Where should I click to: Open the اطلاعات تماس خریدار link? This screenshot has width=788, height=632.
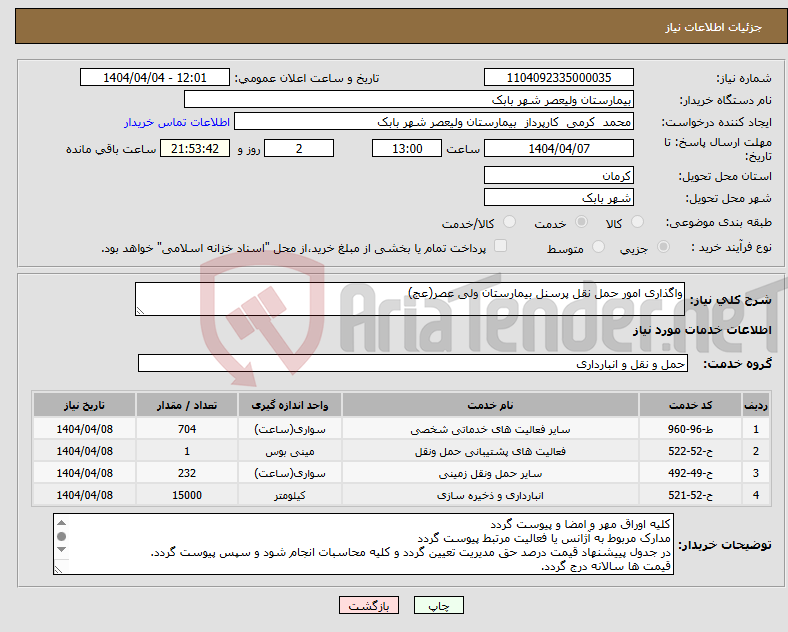coord(177,122)
